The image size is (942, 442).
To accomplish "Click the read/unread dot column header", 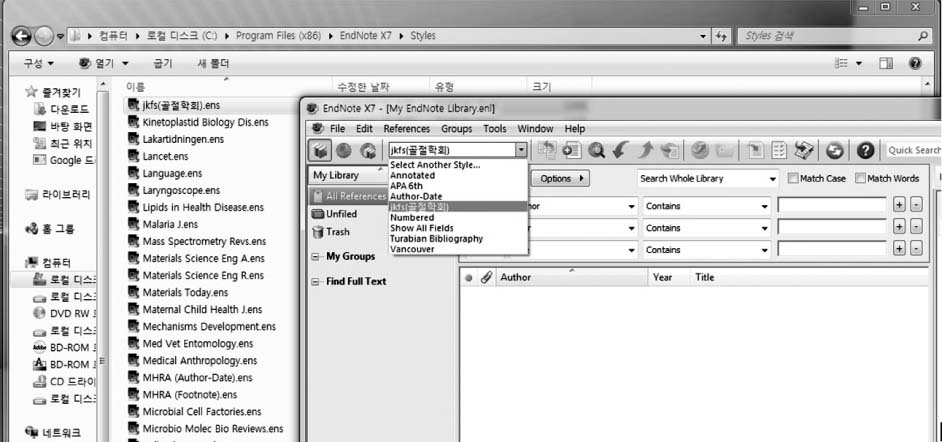I will coord(469,277).
